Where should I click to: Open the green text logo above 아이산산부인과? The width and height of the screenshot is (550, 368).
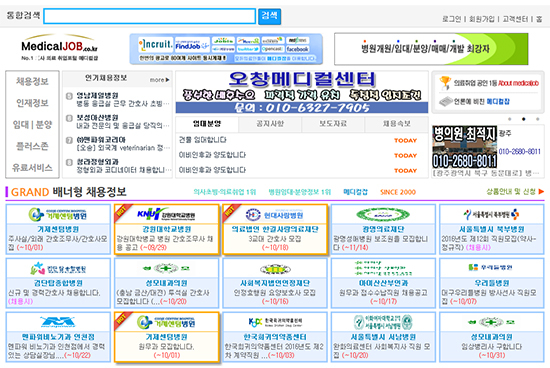[x=383, y=268]
